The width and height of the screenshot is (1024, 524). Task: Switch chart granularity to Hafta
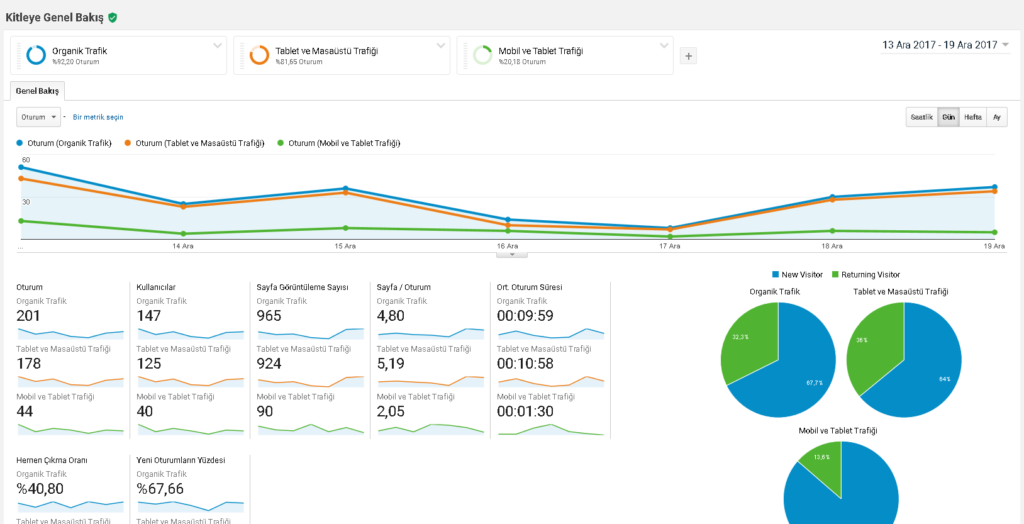point(972,117)
